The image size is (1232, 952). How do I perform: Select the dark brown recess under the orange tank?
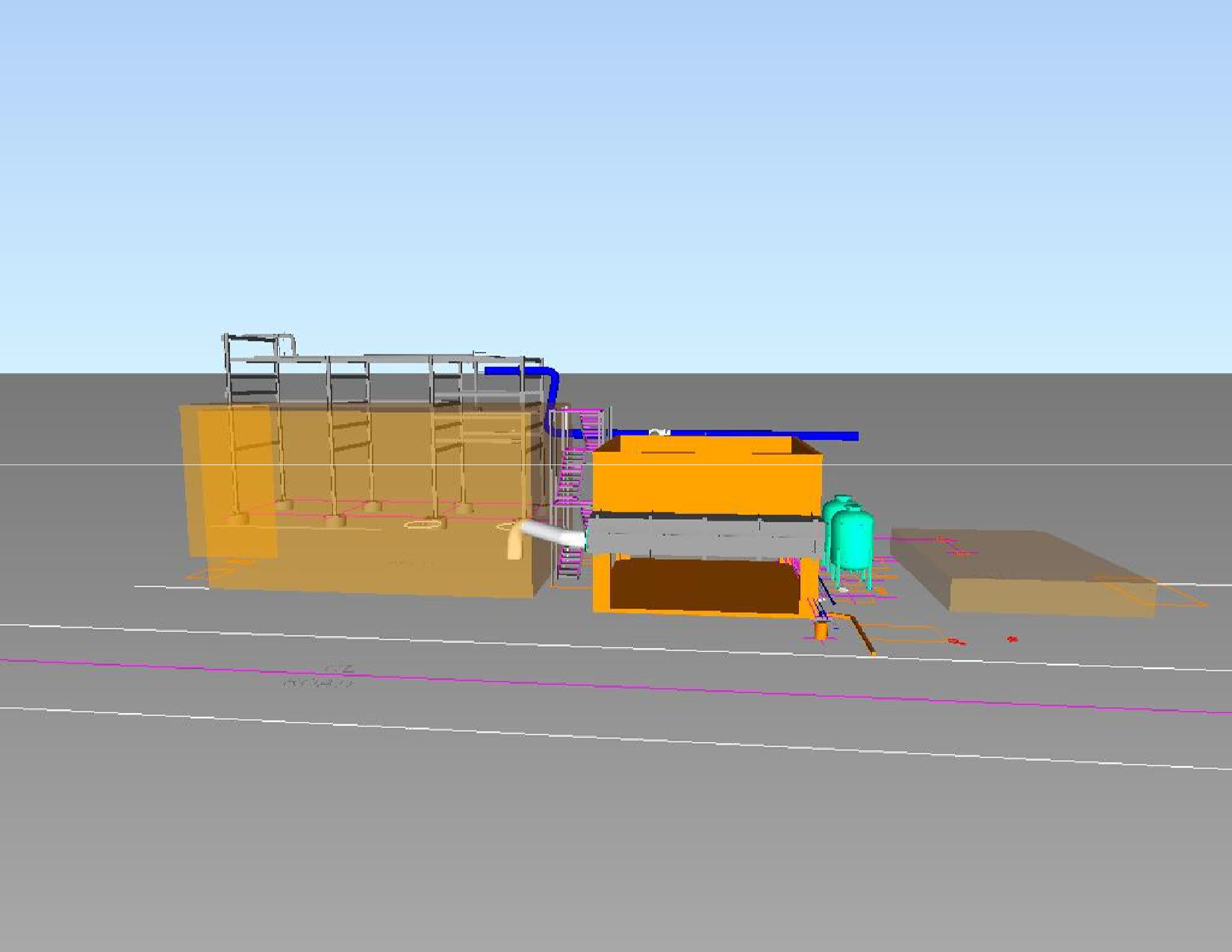[x=706, y=585]
